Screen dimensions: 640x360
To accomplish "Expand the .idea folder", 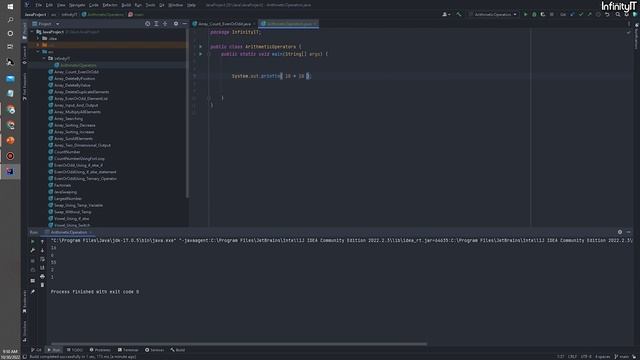I will coord(38,38).
